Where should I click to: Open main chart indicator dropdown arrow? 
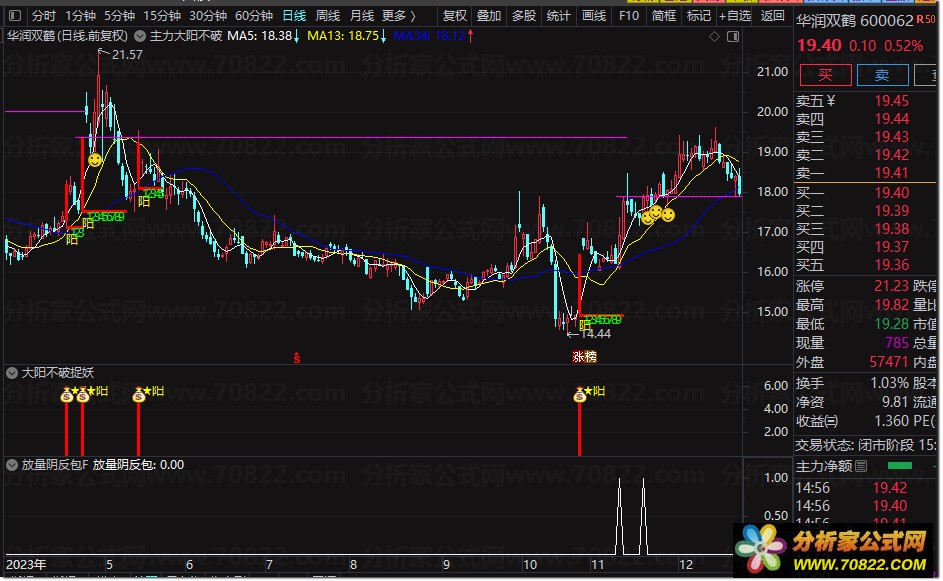pos(140,36)
